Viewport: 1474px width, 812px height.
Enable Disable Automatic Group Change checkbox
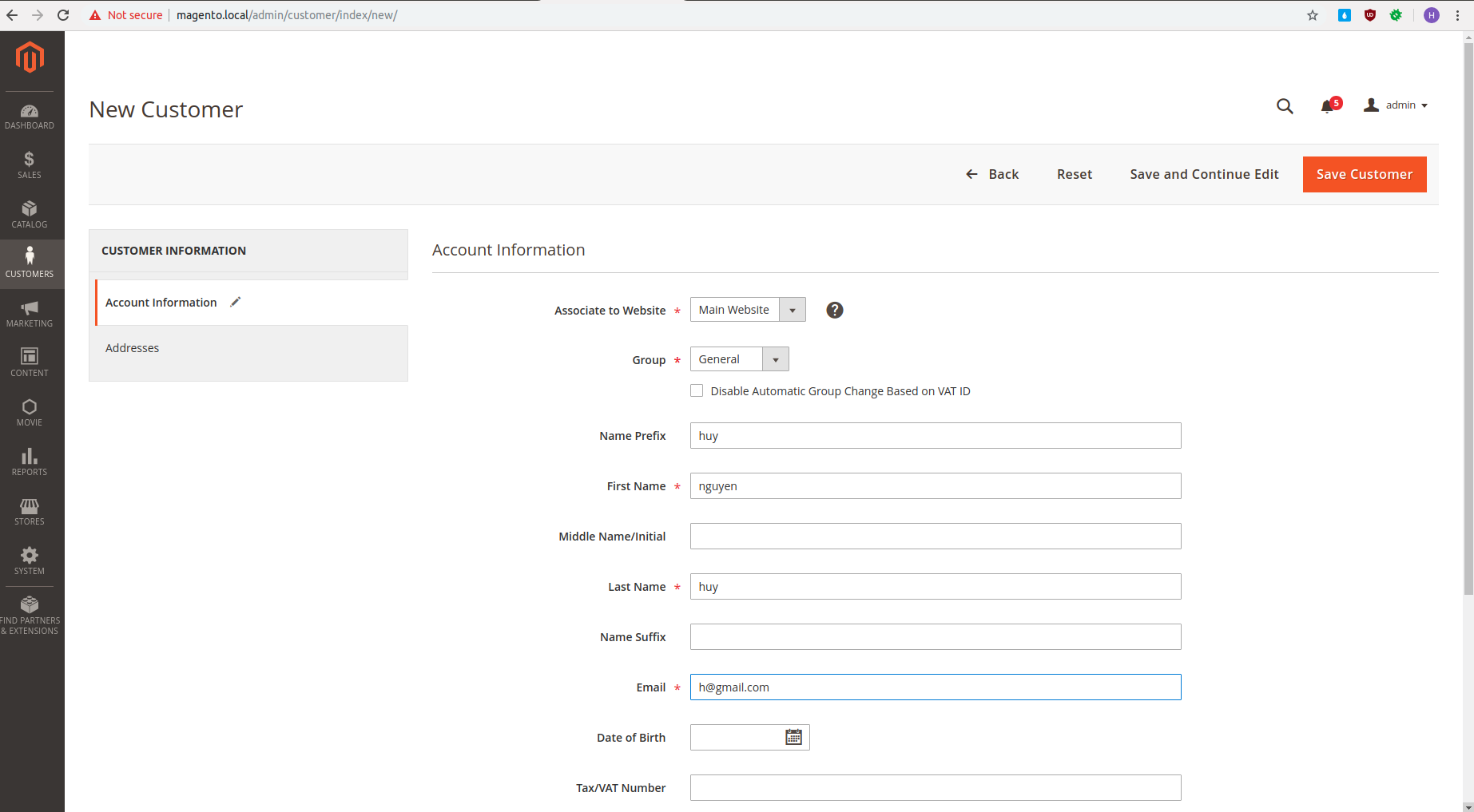click(x=697, y=390)
